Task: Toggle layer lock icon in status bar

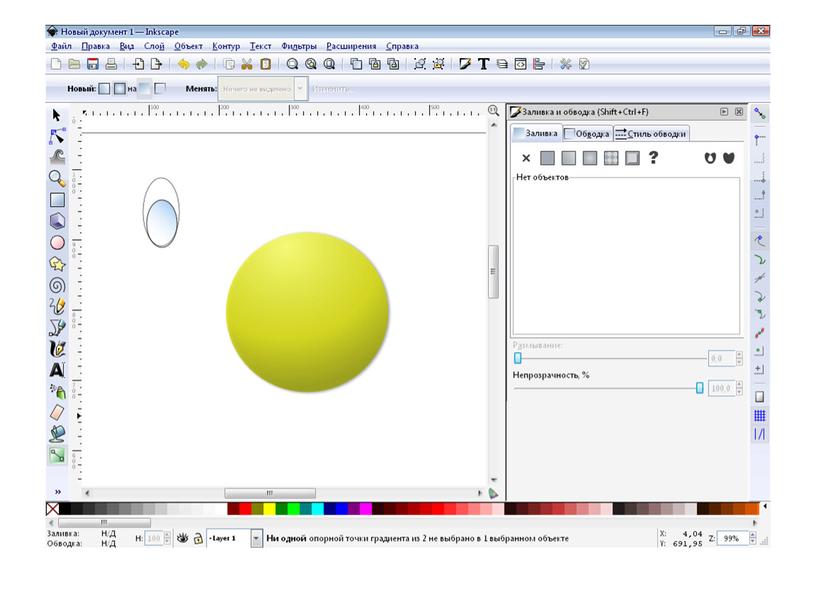Action: (x=198, y=539)
